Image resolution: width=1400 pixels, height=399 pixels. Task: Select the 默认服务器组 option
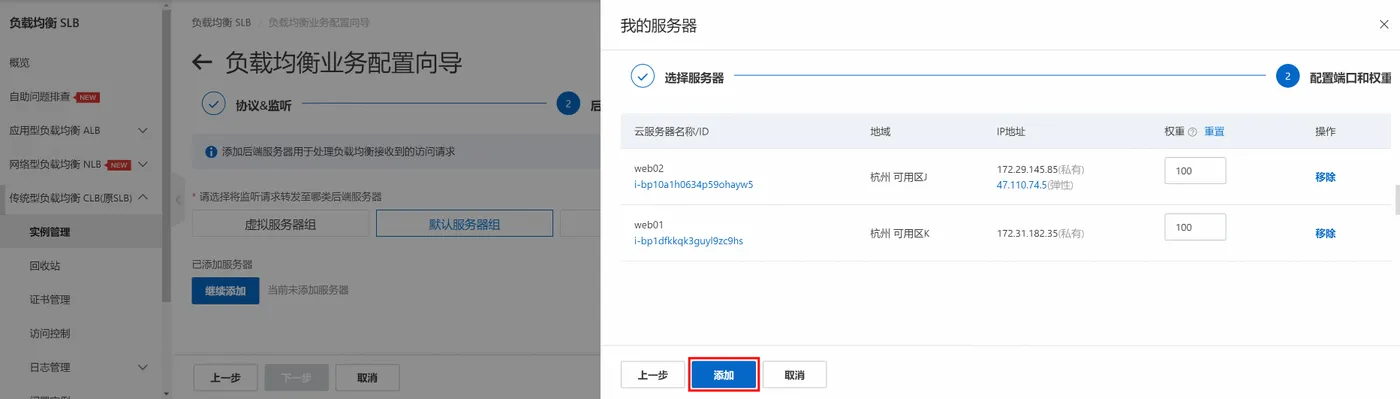464,224
